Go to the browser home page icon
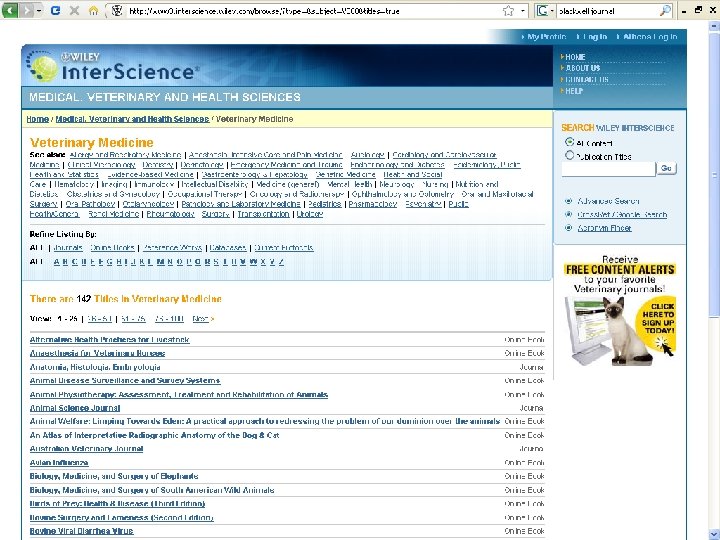The width and height of the screenshot is (720, 540). pyautogui.click(x=93, y=10)
